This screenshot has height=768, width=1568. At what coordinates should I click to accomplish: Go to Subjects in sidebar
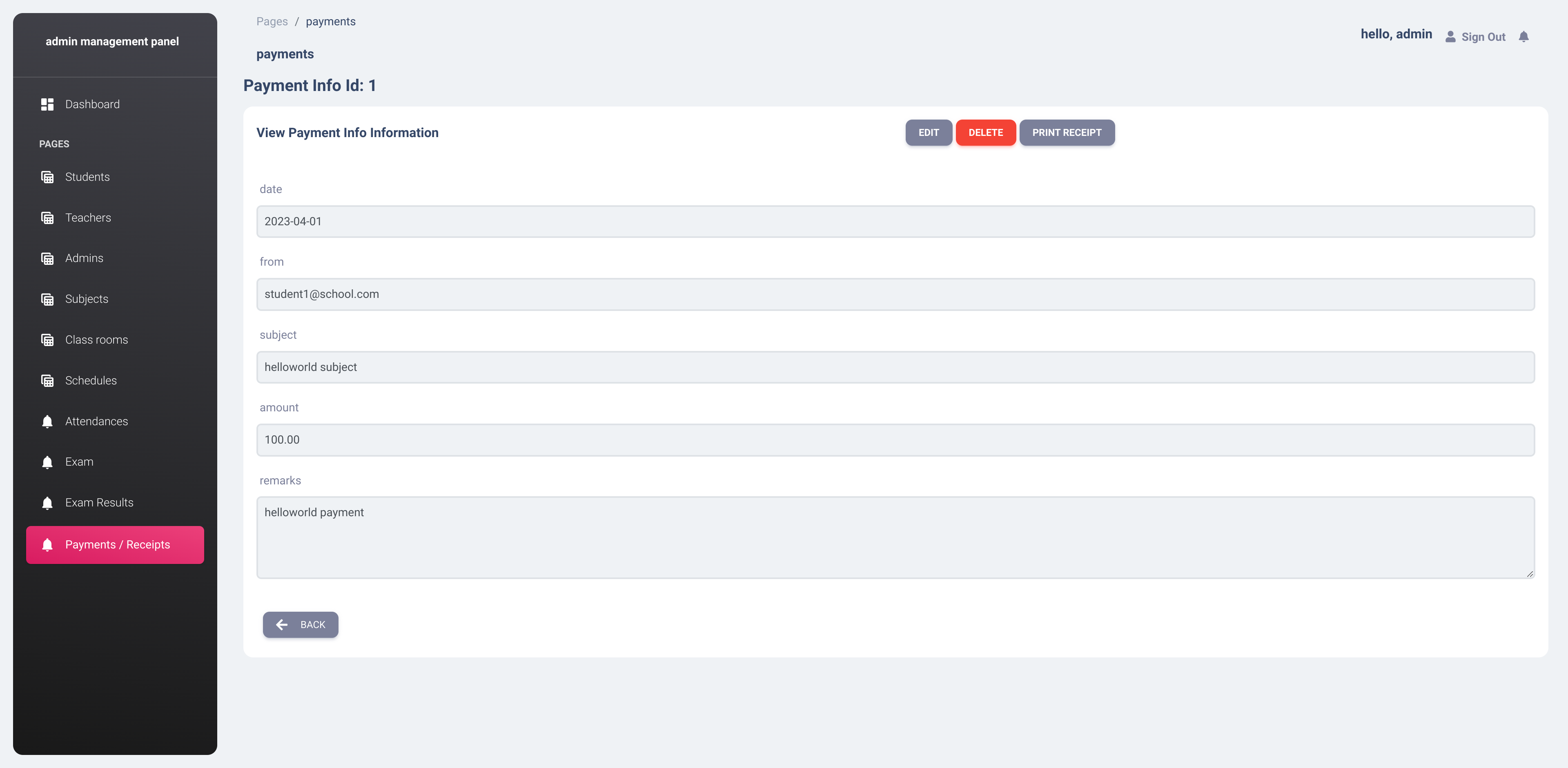pos(87,299)
